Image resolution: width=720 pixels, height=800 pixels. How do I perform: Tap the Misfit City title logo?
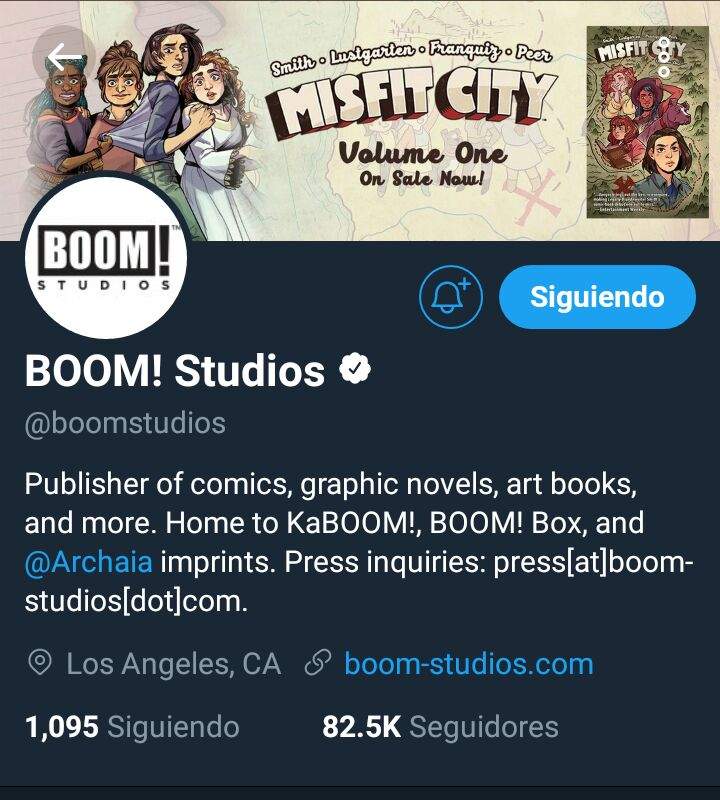click(x=412, y=102)
